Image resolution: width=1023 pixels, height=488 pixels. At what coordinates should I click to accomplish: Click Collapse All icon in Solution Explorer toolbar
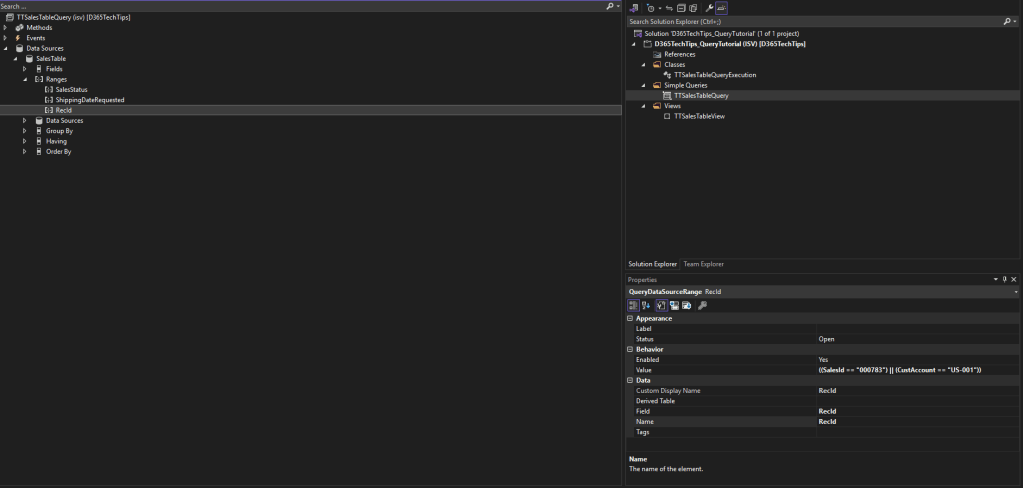pyautogui.click(x=681, y=8)
